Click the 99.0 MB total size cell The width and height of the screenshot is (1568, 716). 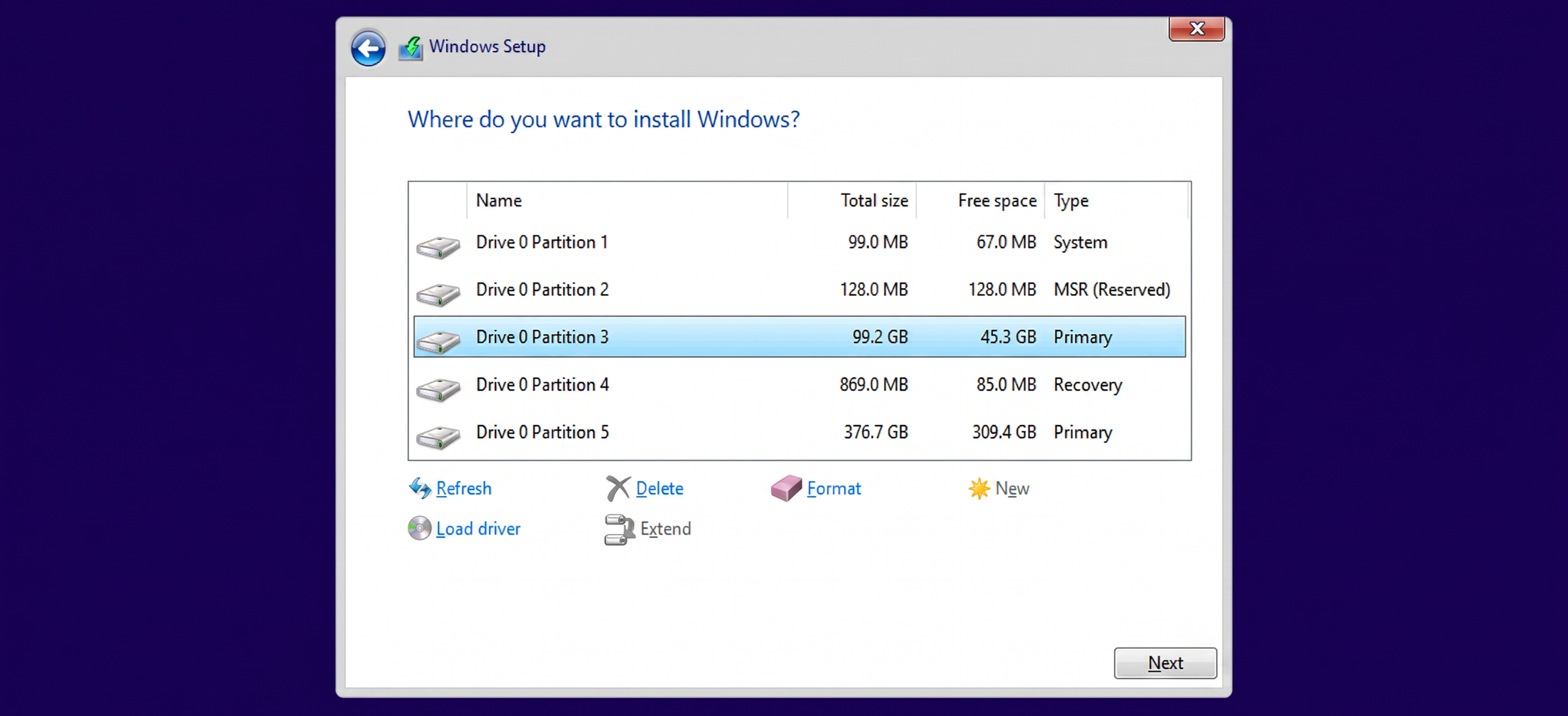pyautogui.click(x=878, y=242)
